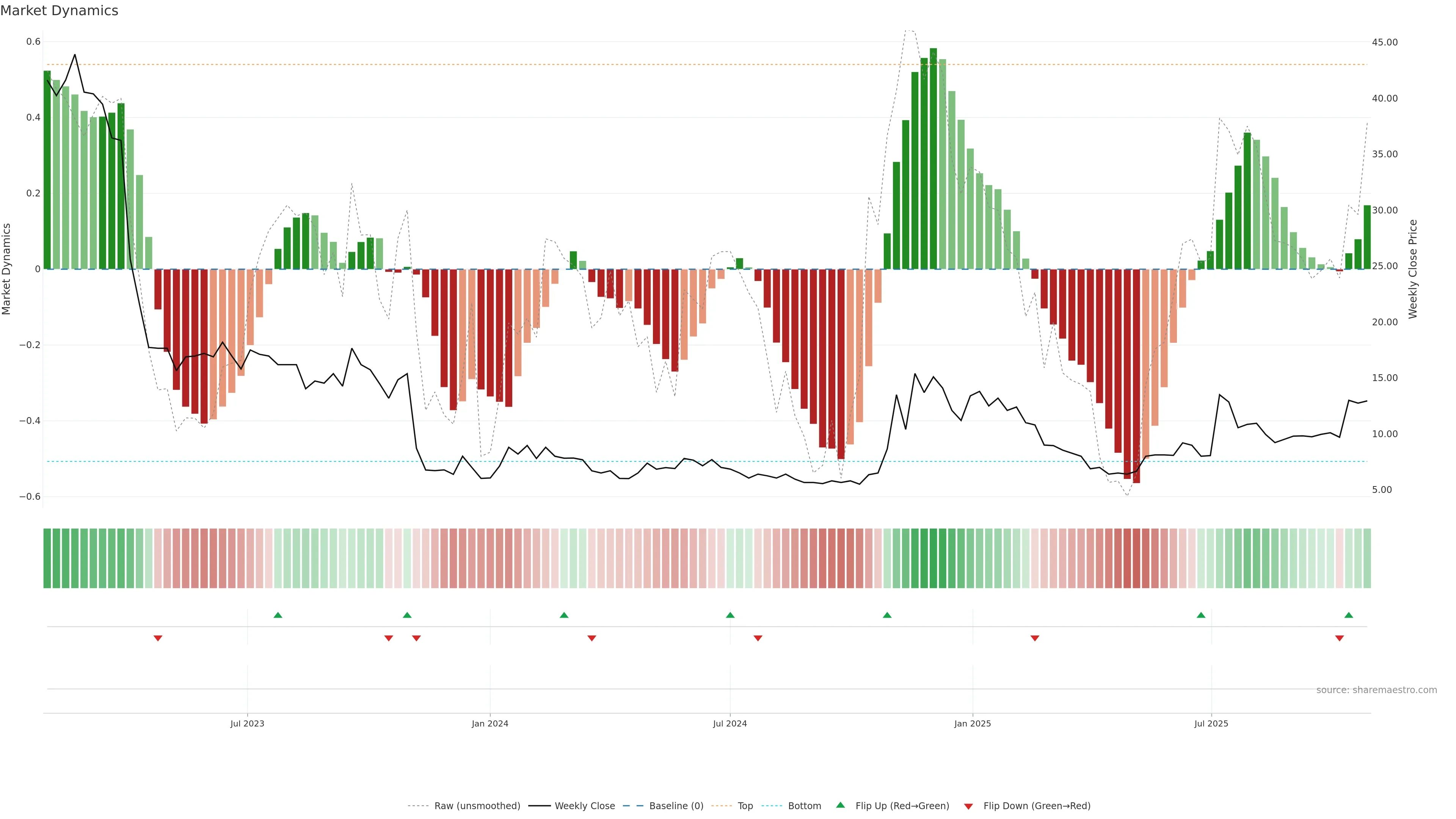Click the Jan 2024 x-axis label
Image resolution: width=1456 pixels, height=819 pixels.
(x=490, y=723)
